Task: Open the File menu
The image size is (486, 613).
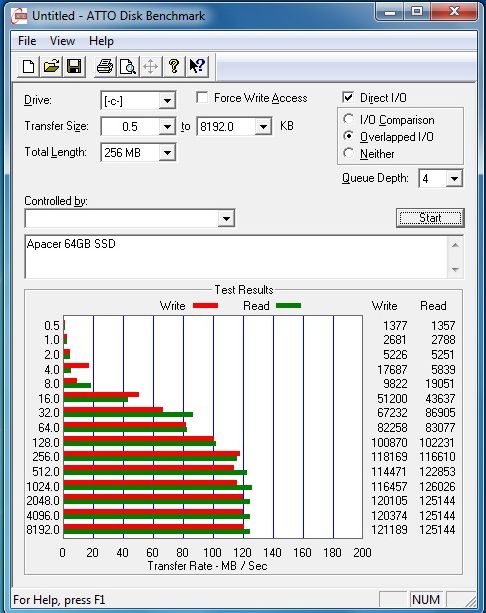Action: [x=27, y=41]
